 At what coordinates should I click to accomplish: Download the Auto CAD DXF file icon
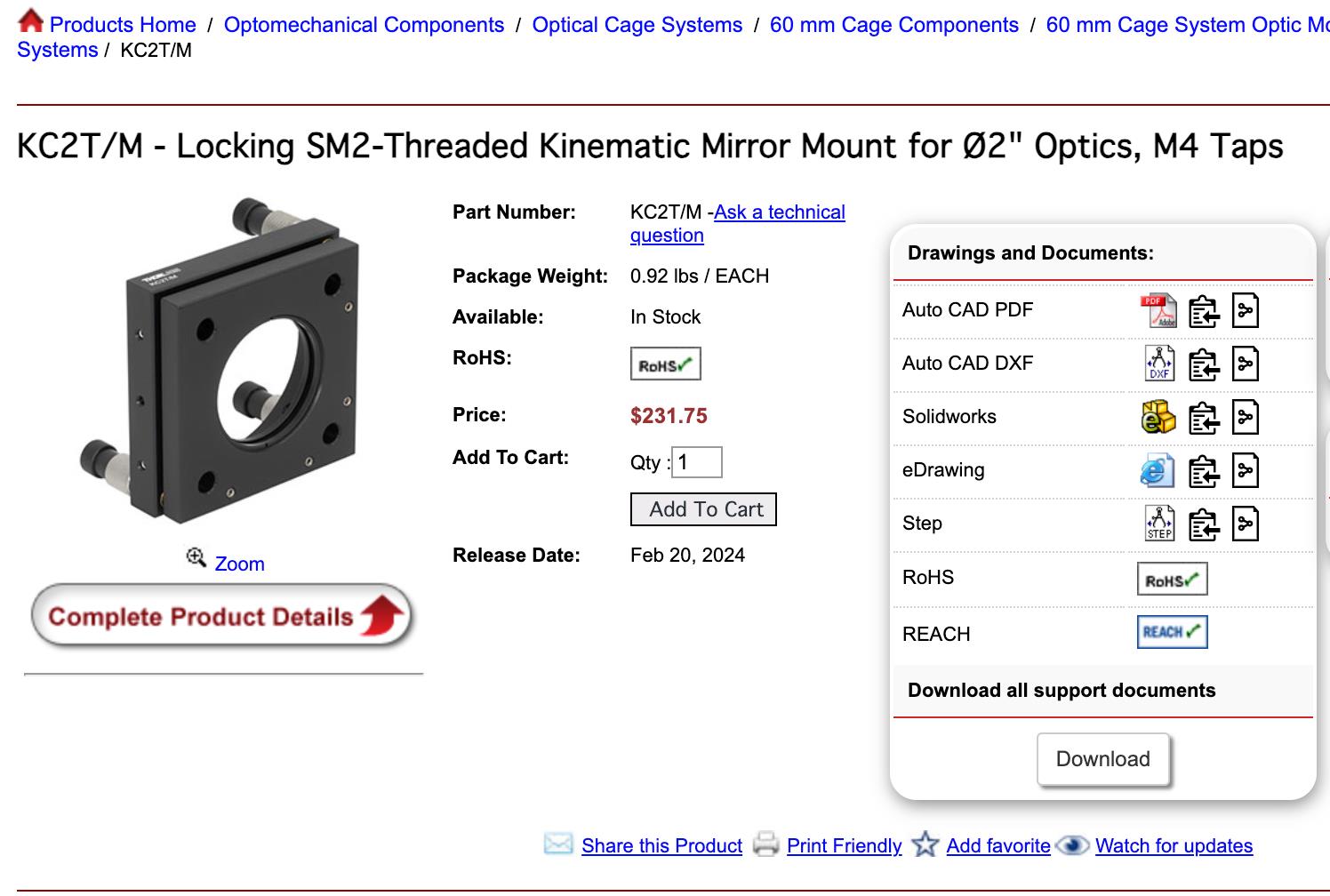1159,364
